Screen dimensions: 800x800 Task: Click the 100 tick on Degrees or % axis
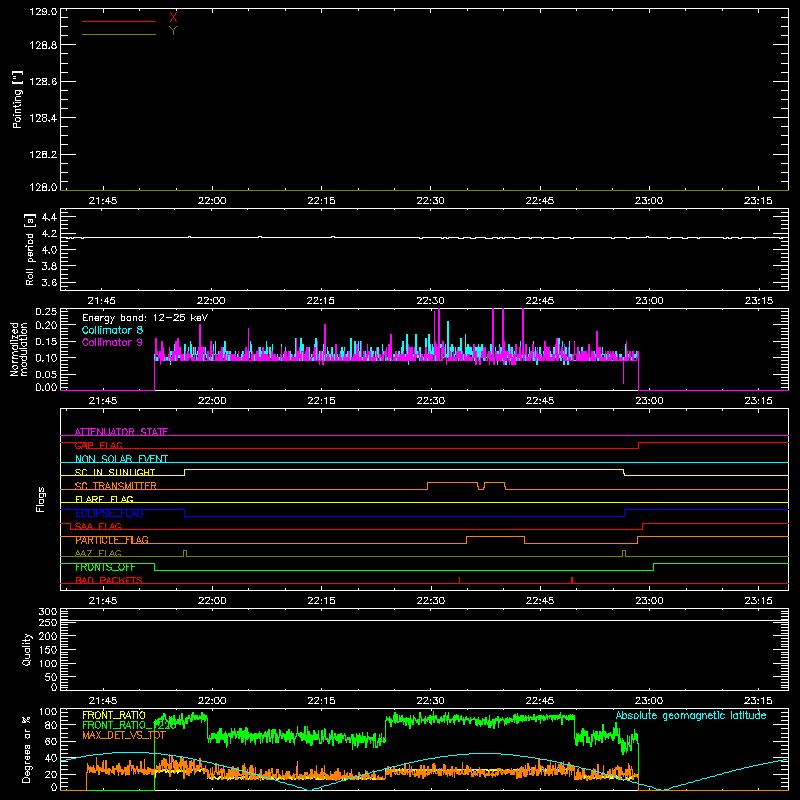coord(48,712)
